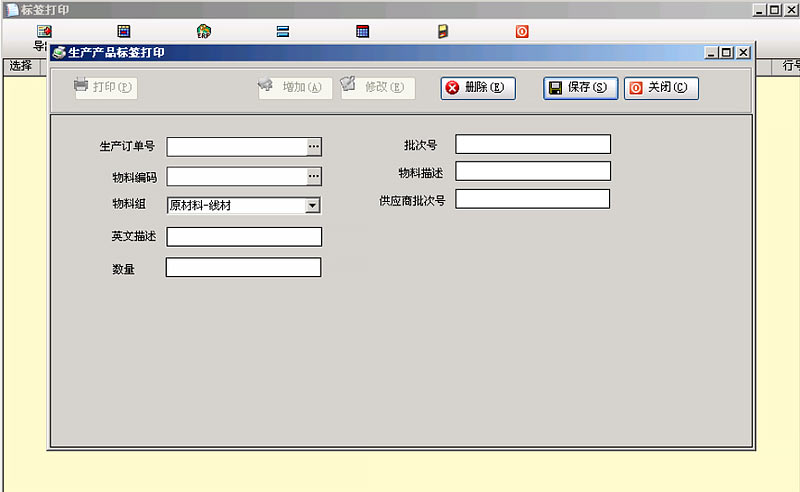Focus the 数量 text field
This screenshot has height=492, width=800.
(243, 268)
